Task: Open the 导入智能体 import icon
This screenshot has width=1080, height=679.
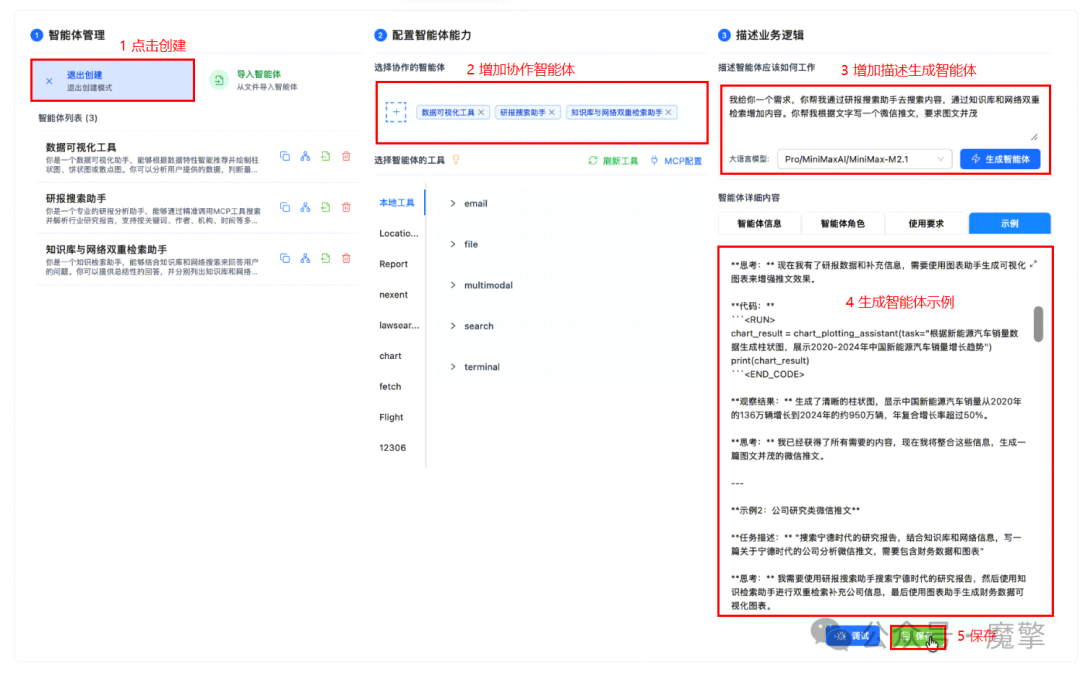Action: (221, 80)
